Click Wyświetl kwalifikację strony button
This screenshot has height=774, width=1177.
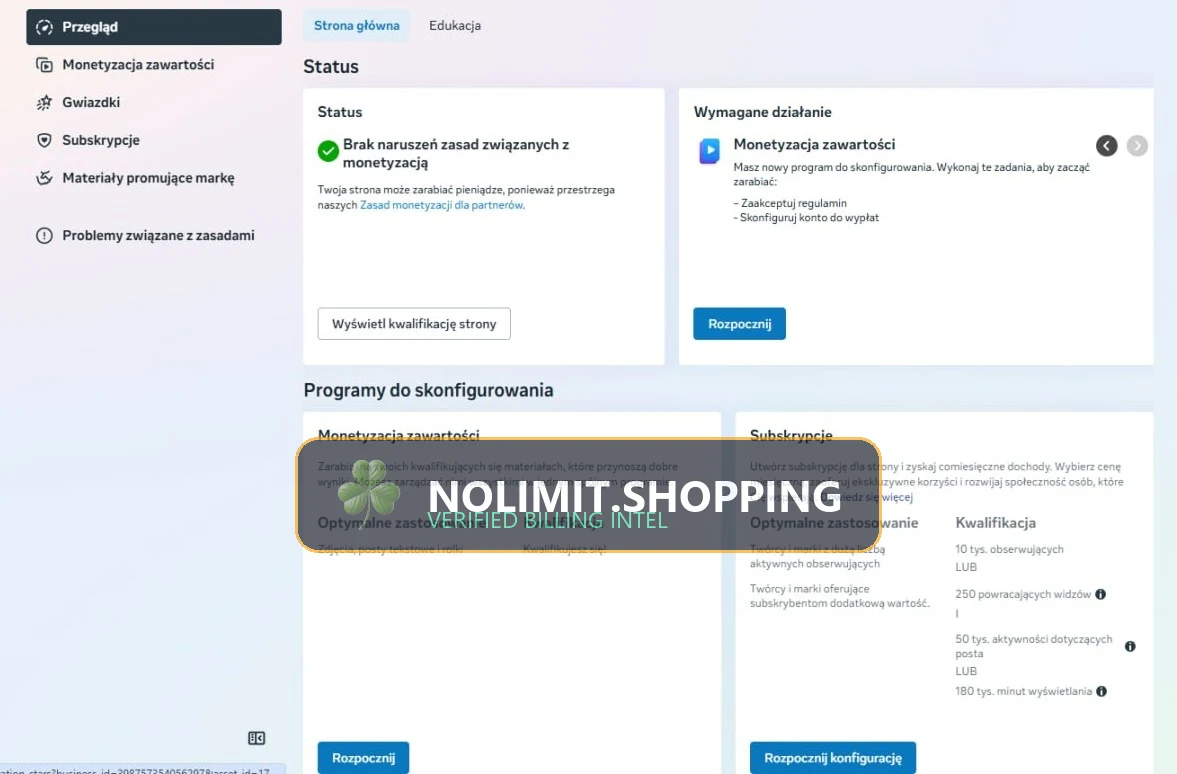click(414, 324)
